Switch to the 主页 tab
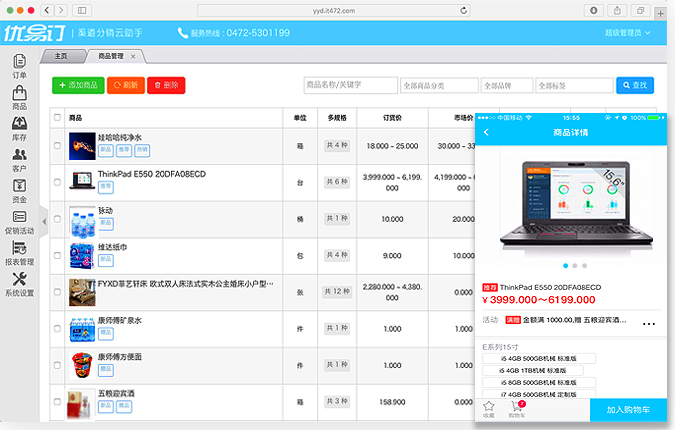The height and width of the screenshot is (430, 675). 61,56
